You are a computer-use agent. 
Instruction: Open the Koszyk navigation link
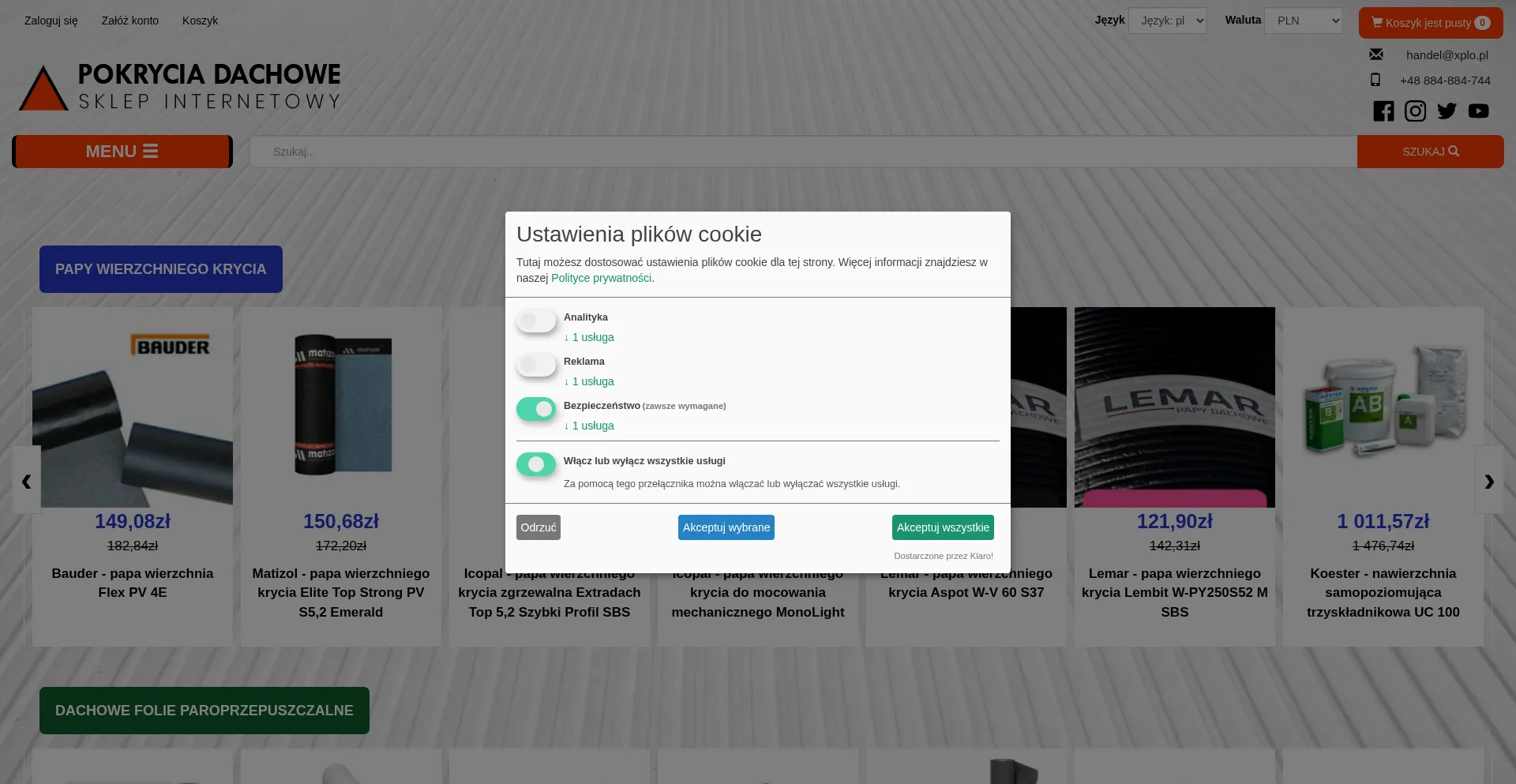(x=200, y=21)
